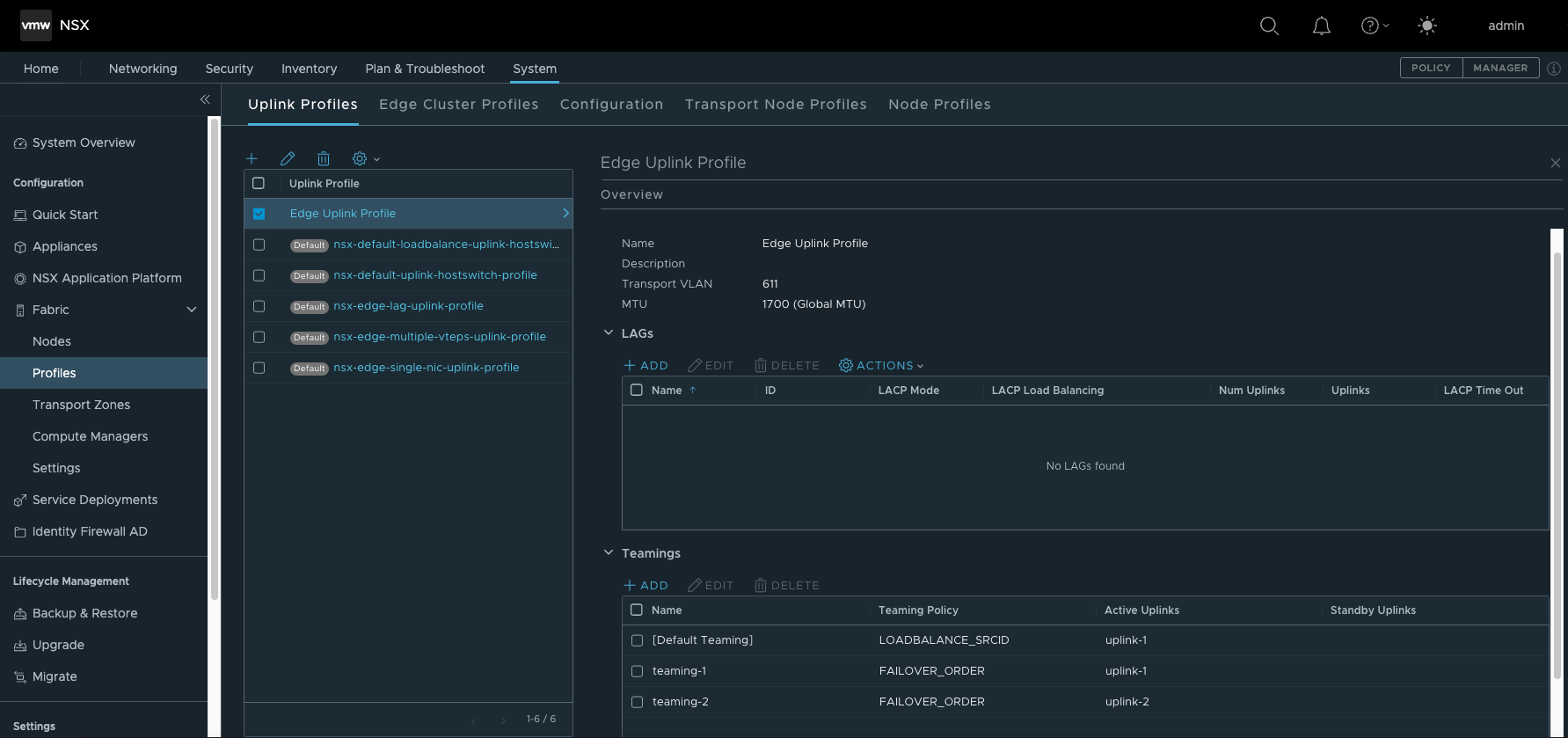1568x738 pixels.
Task: Select all LAGs header checkbox
Action: pyautogui.click(x=637, y=390)
